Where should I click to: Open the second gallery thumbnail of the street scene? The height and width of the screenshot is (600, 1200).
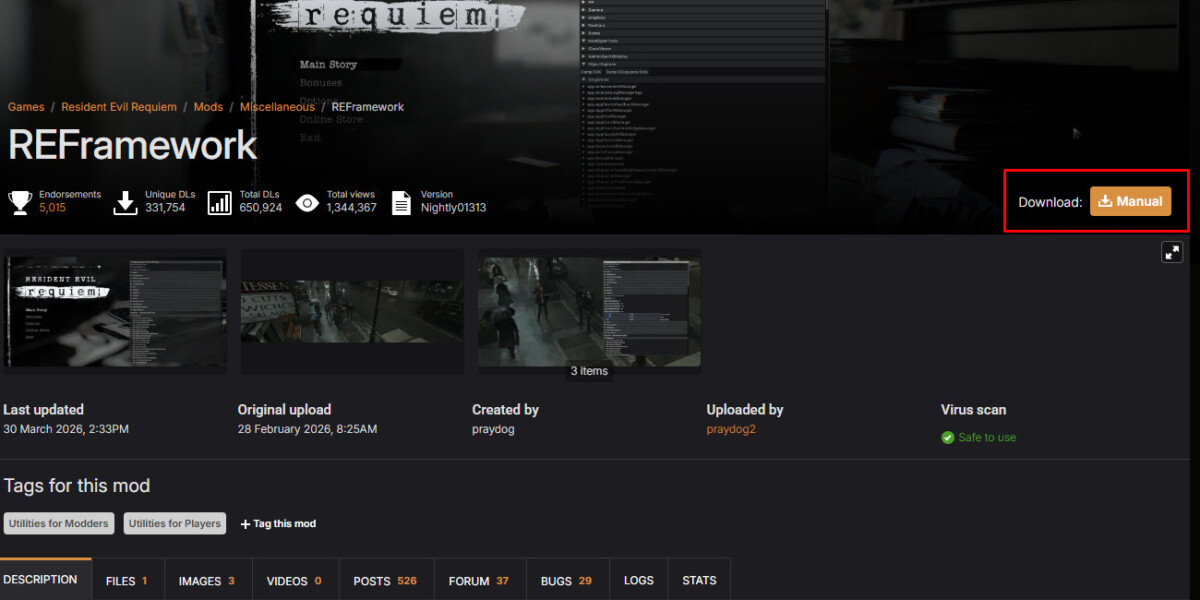352,311
